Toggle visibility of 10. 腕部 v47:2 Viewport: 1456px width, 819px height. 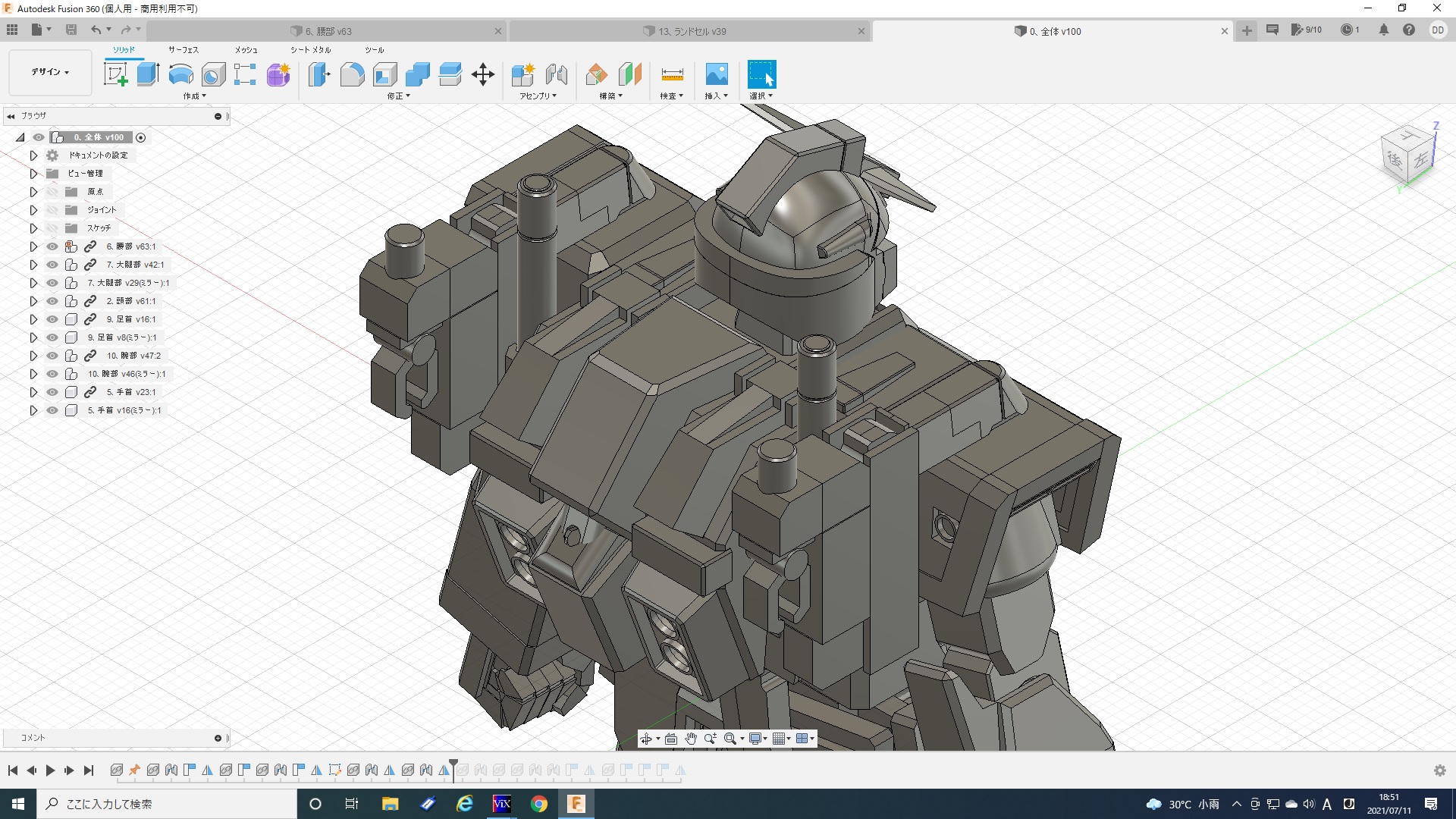[52, 356]
